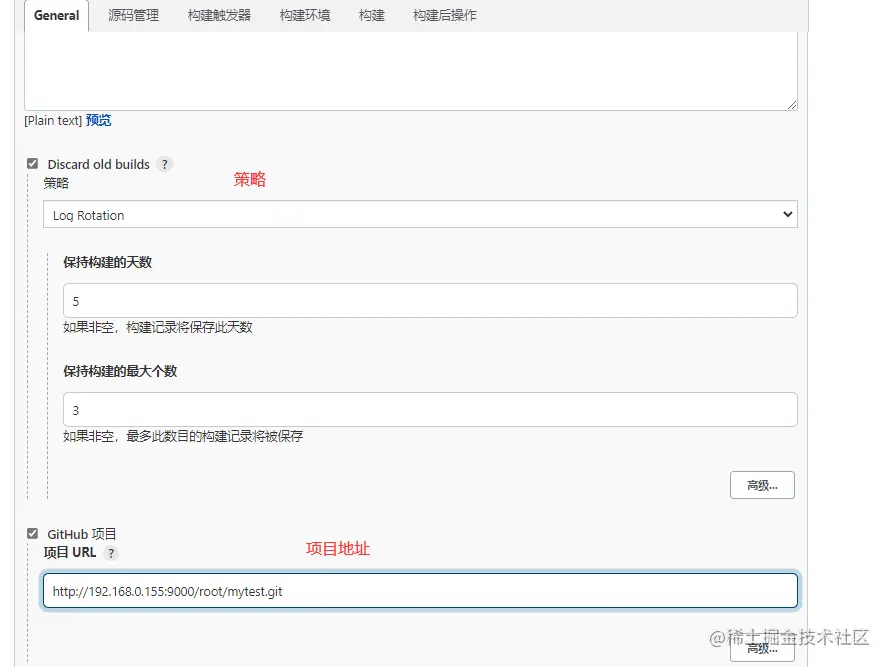Click the 高级... button under Discard old builds
The image size is (889, 667).
tap(762, 485)
